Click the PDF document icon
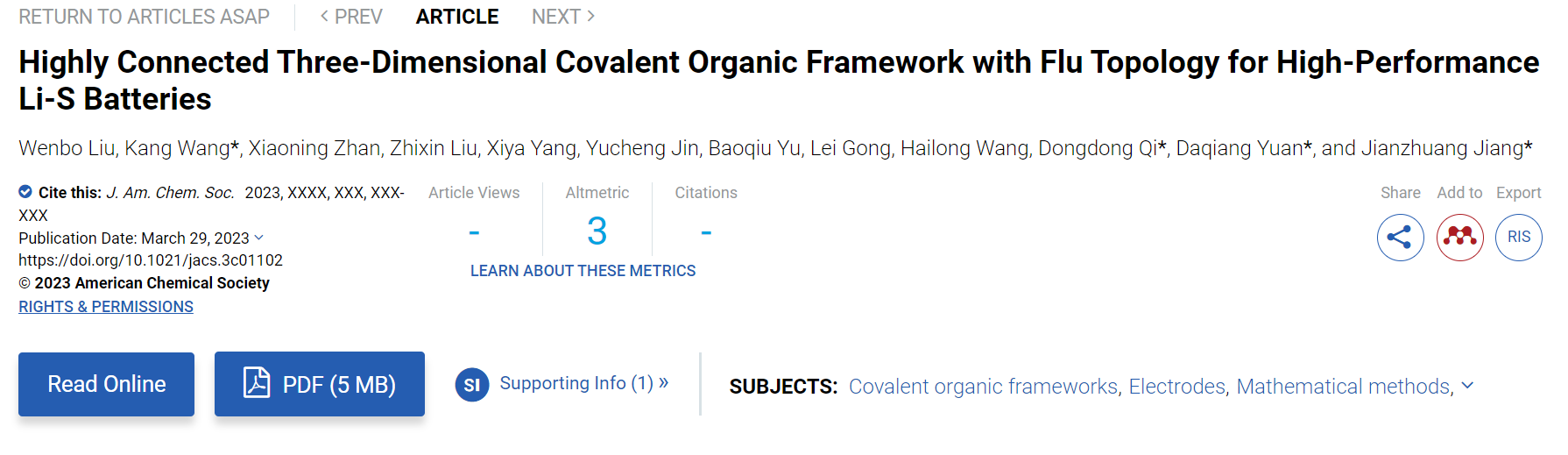This screenshot has width=1568, height=455. pos(256,383)
